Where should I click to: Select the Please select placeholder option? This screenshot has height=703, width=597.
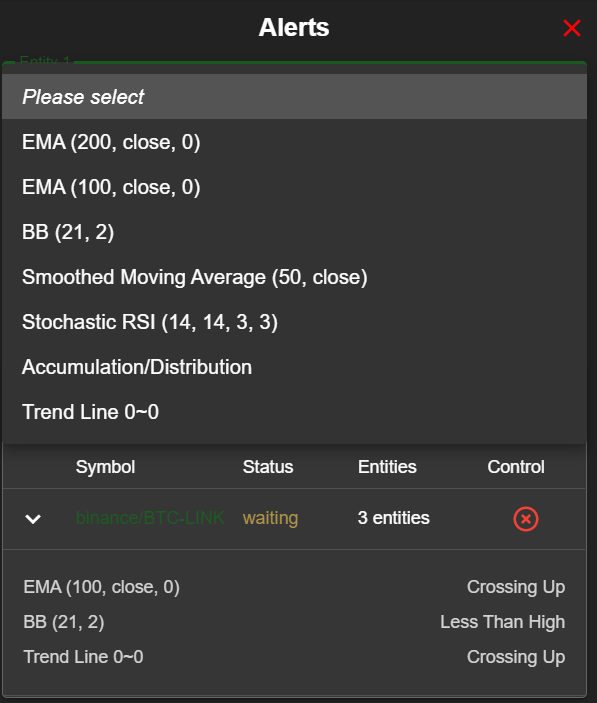click(x=294, y=96)
